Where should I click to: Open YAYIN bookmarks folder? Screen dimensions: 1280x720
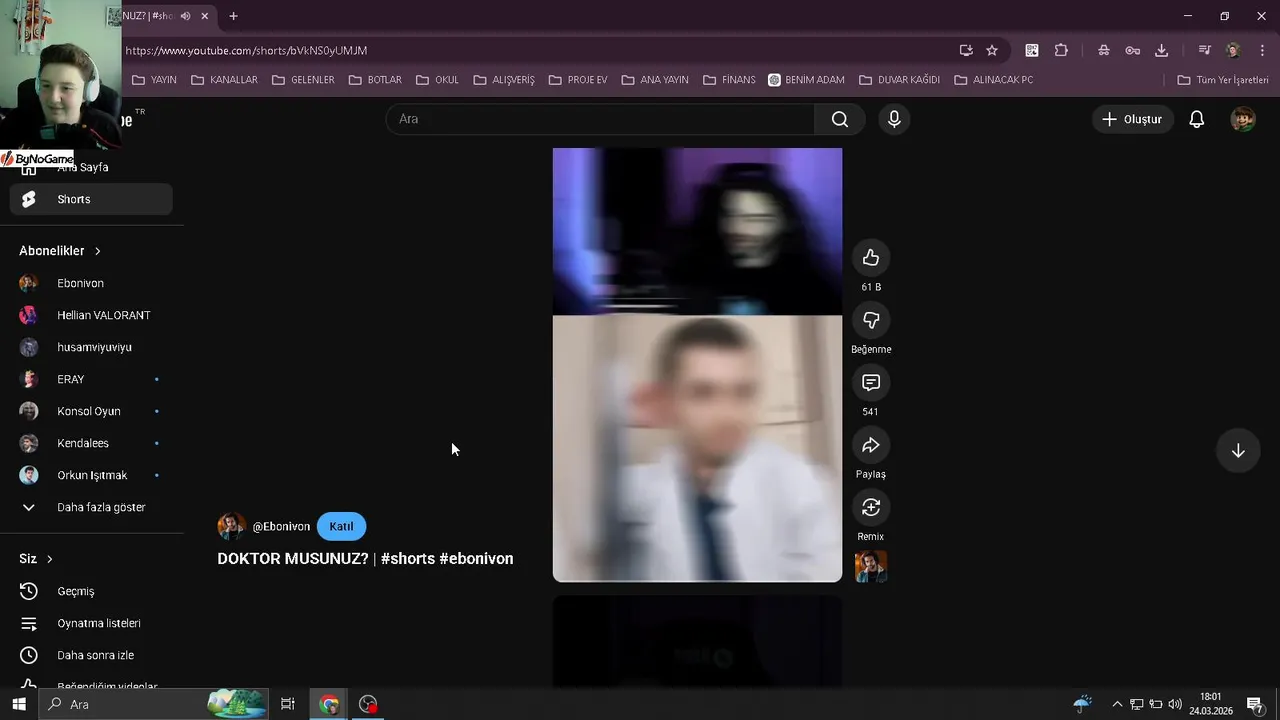(154, 80)
